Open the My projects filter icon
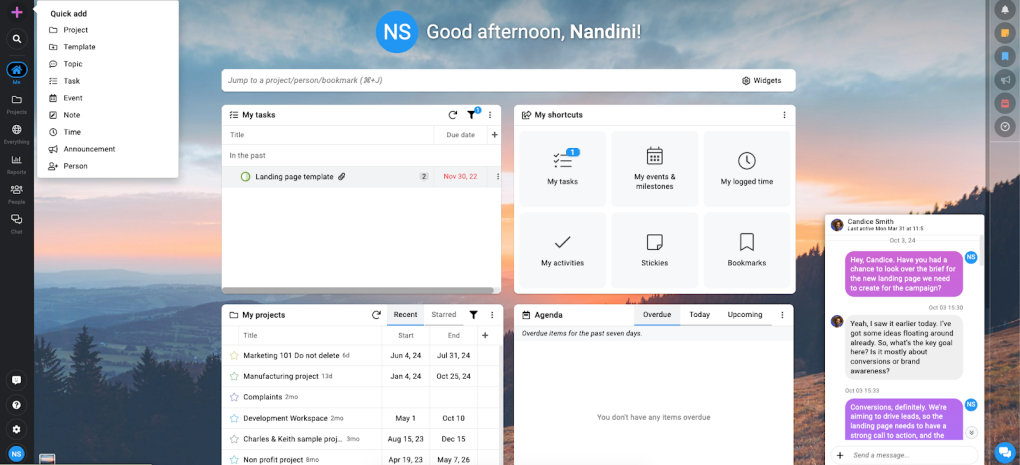This screenshot has height=465, width=1020. pyautogui.click(x=474, y=315)
